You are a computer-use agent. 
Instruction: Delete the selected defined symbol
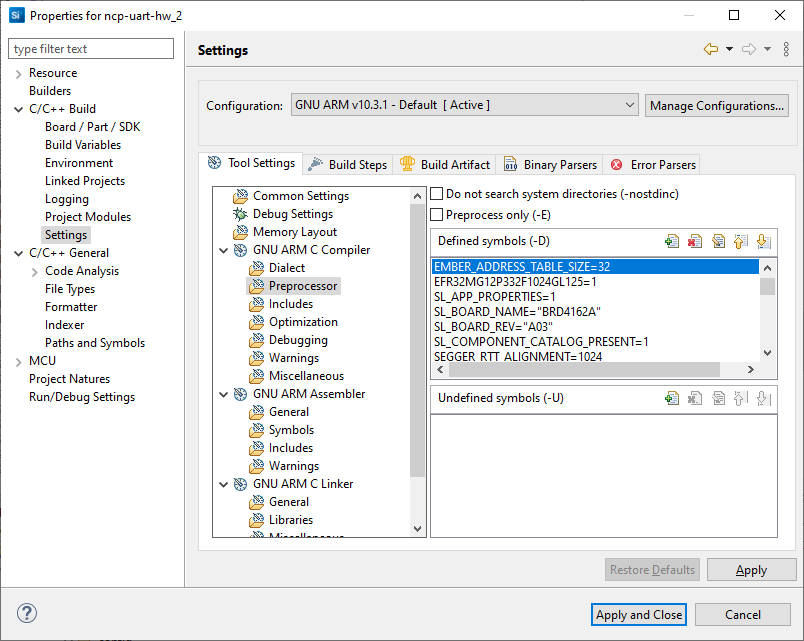click(x=695, y=241)
